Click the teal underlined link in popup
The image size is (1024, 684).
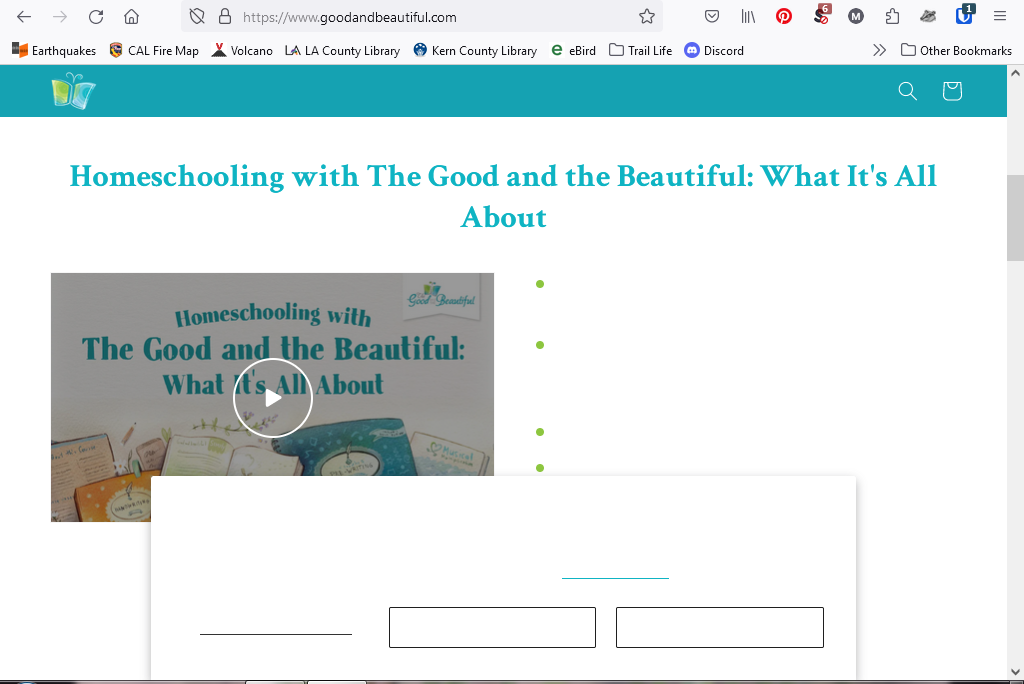tap(615, 571)
